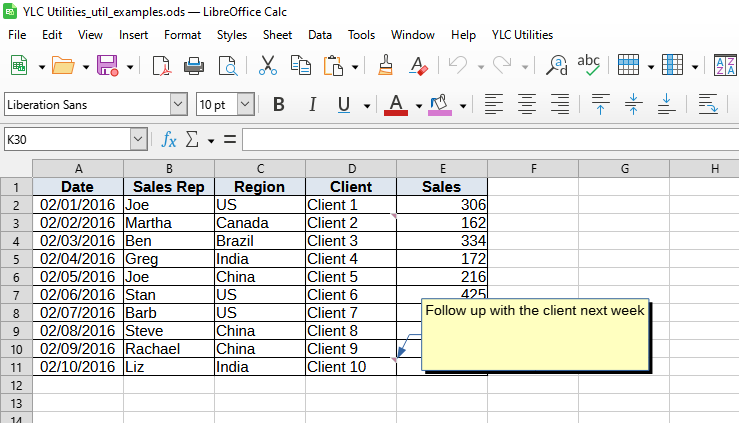The width and height of the screenshot is (739, 423).
Task: Toggle Bold formatting
Action: point(279,104)
